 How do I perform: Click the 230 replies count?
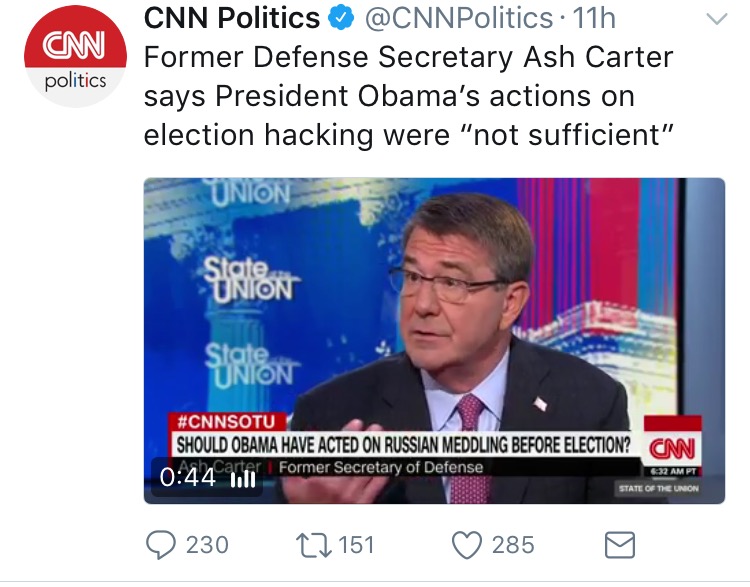[x=207, y=545]
